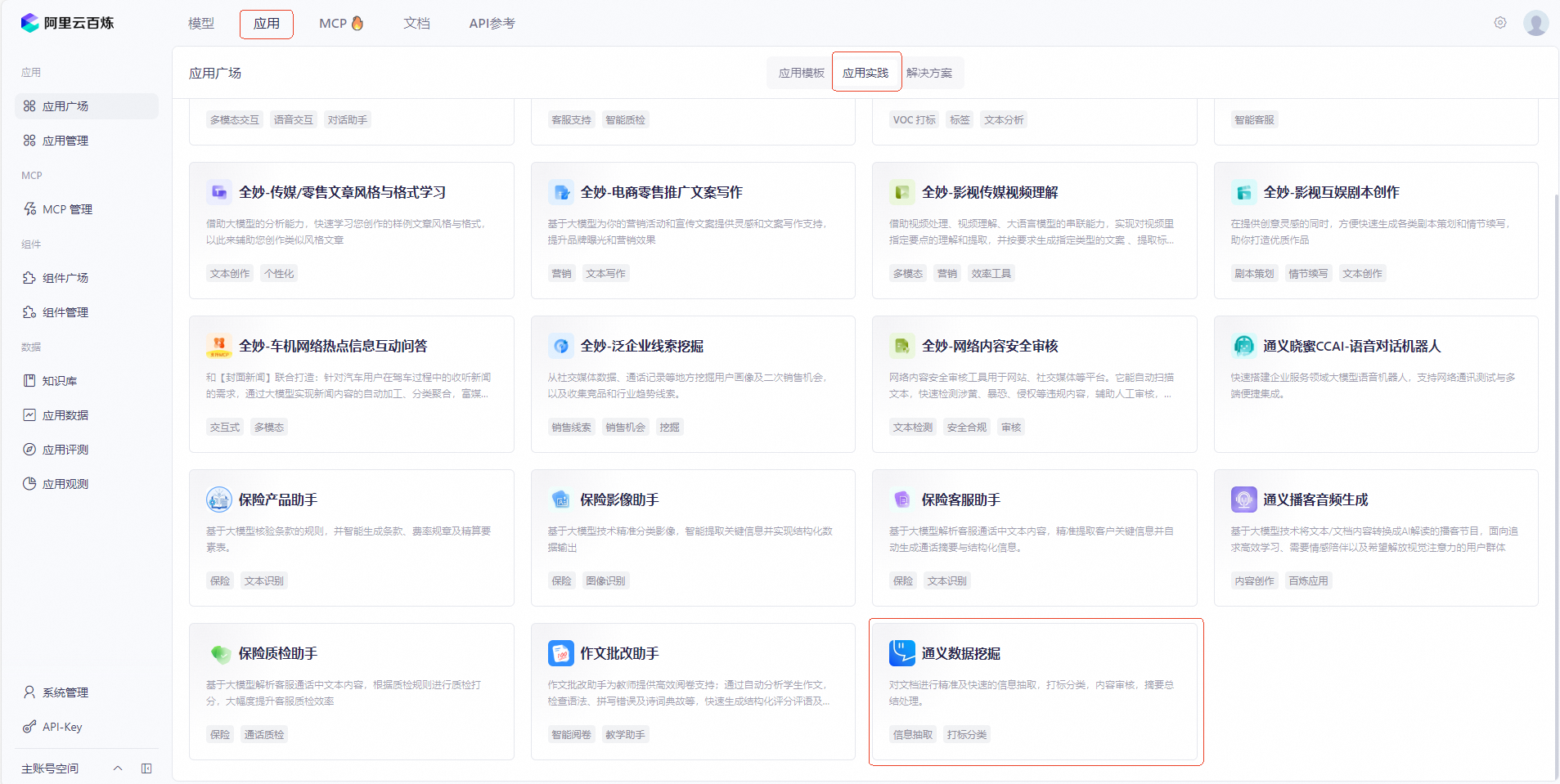This screenshot has width=1560, height=784.
Task: Click the MCP 管理 sidebar icon
Action: click(29, 209)
